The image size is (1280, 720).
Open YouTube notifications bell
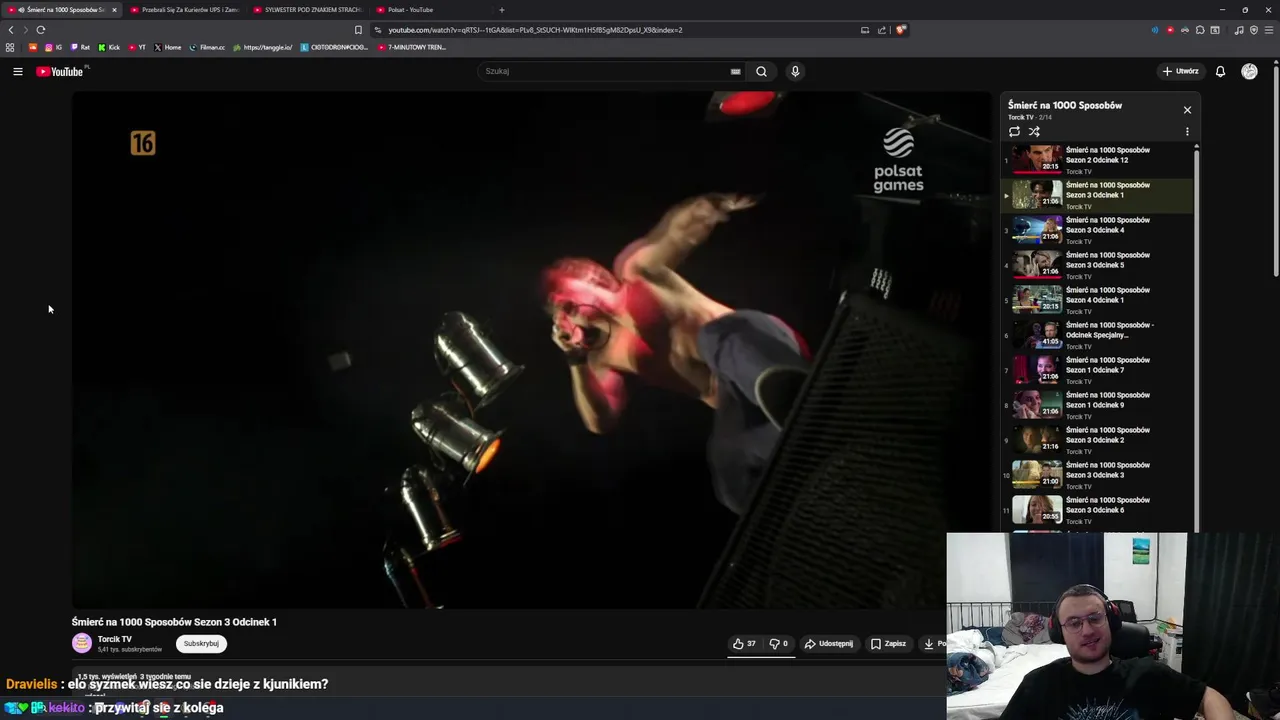pos(1220,71)
